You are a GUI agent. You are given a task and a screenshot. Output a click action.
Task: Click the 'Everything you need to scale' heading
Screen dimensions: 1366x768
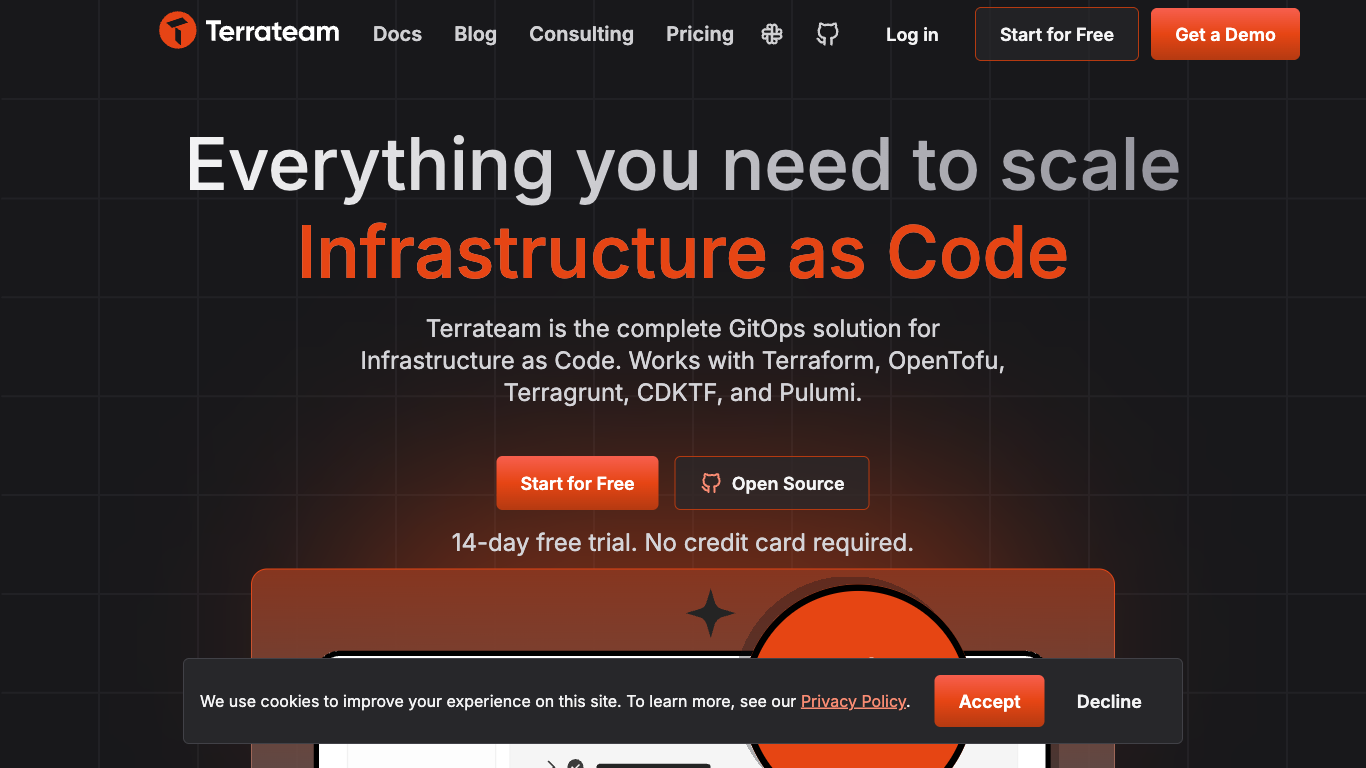pyautogui.click(x=683, y=165)
